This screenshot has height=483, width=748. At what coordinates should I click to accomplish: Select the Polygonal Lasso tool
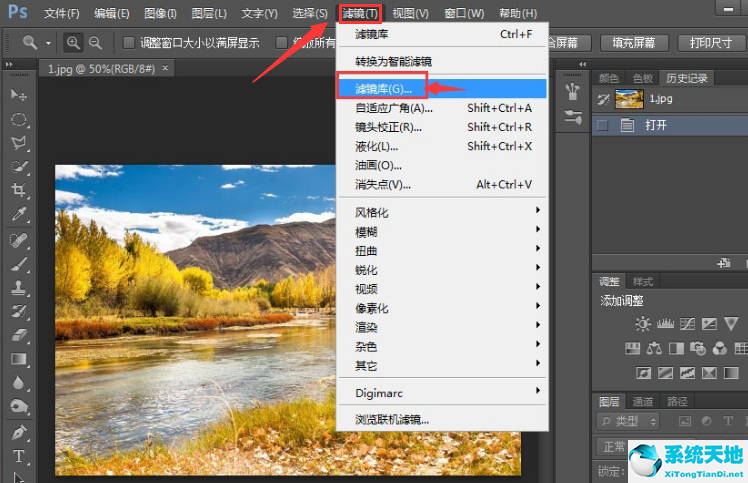point(19,143)
